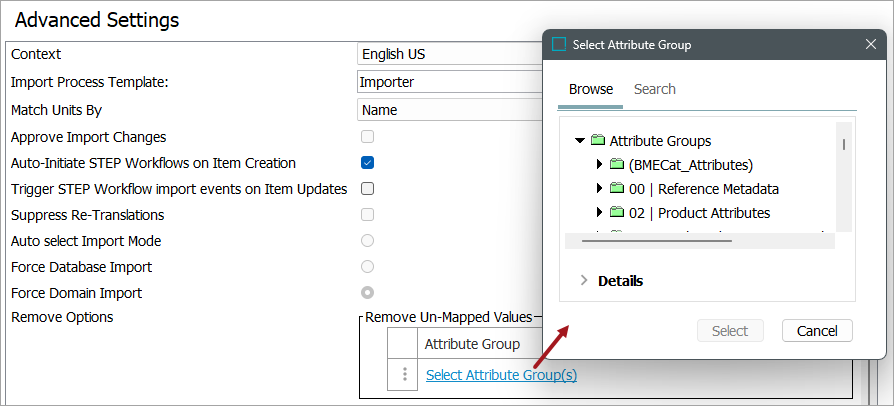The width and height of the screenshot is (894, 406).
Task: Close the Select Attribute Group dialog
Action: 871,44
